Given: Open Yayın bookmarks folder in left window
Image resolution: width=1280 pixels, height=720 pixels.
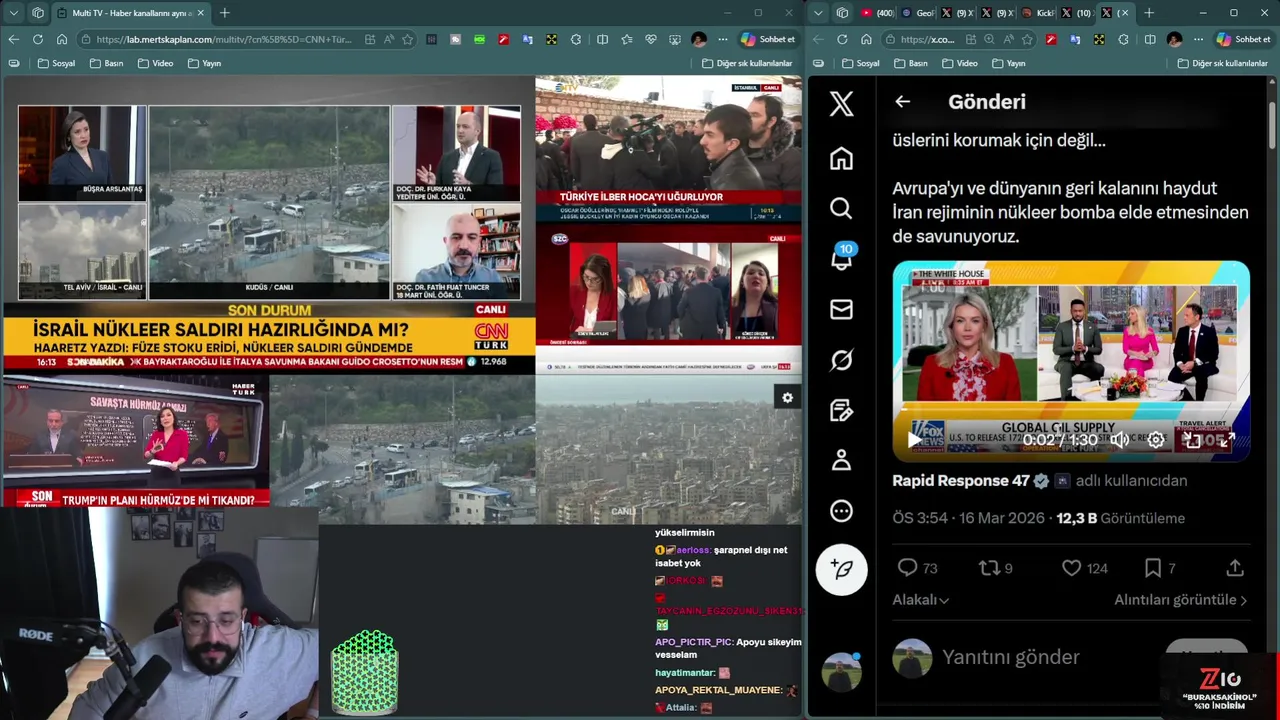Looking at the screenshot, I should pyautogui.click(x=204, y=63).
